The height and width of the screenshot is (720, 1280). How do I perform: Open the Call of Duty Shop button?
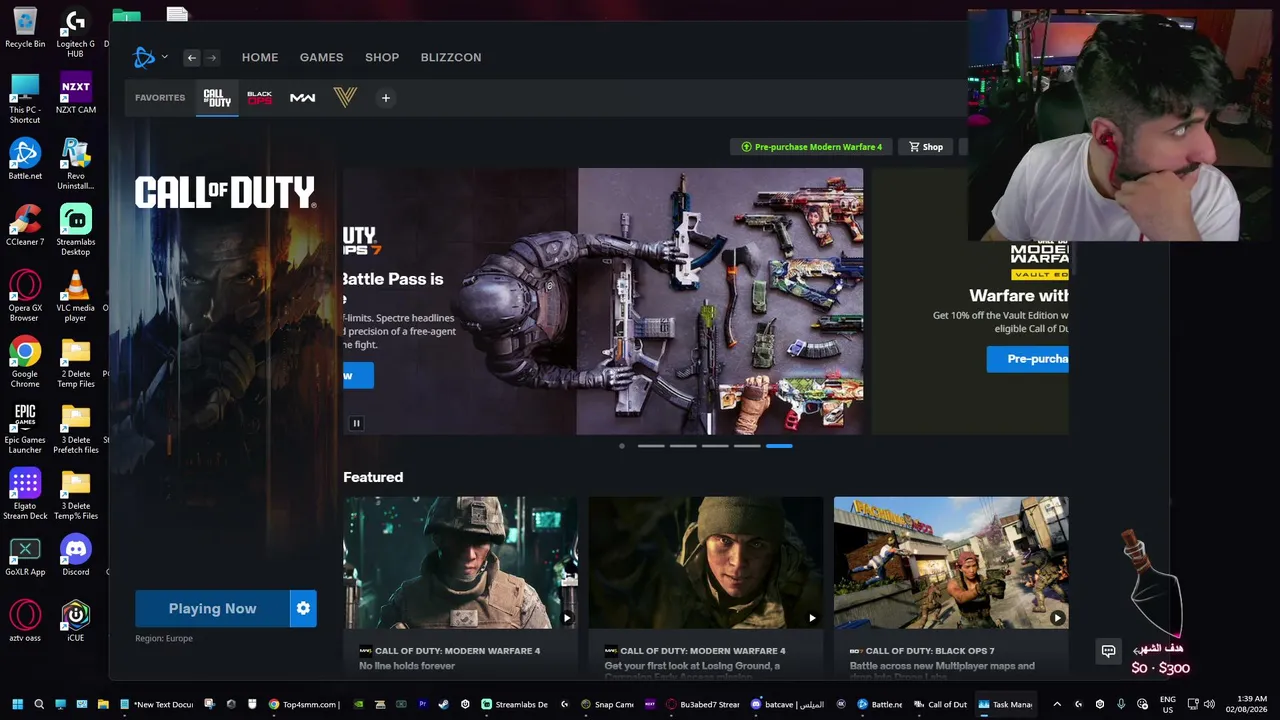(926, 147)
